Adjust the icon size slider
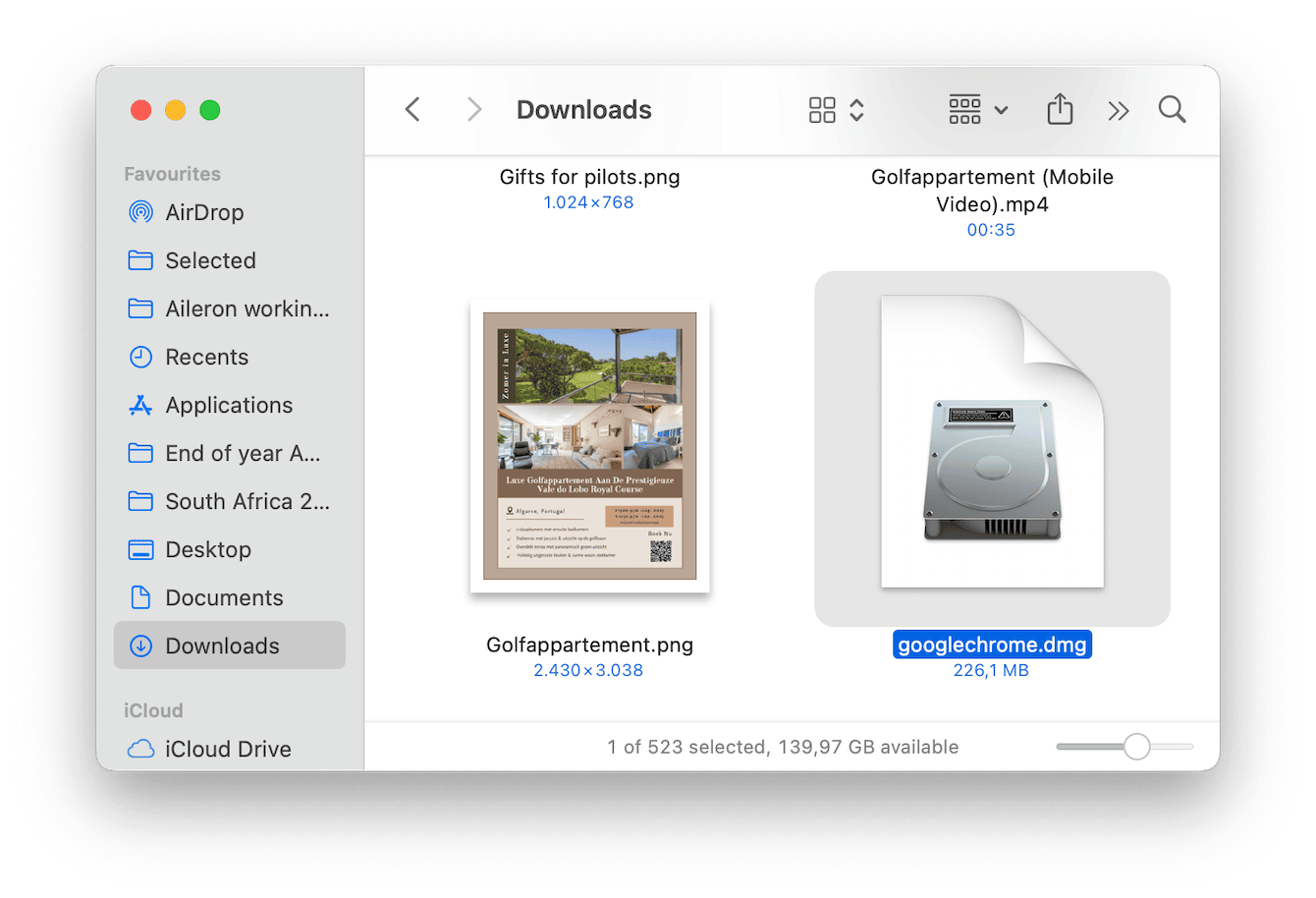The height and width of the screenshot is (898, 1316). 1135,747
